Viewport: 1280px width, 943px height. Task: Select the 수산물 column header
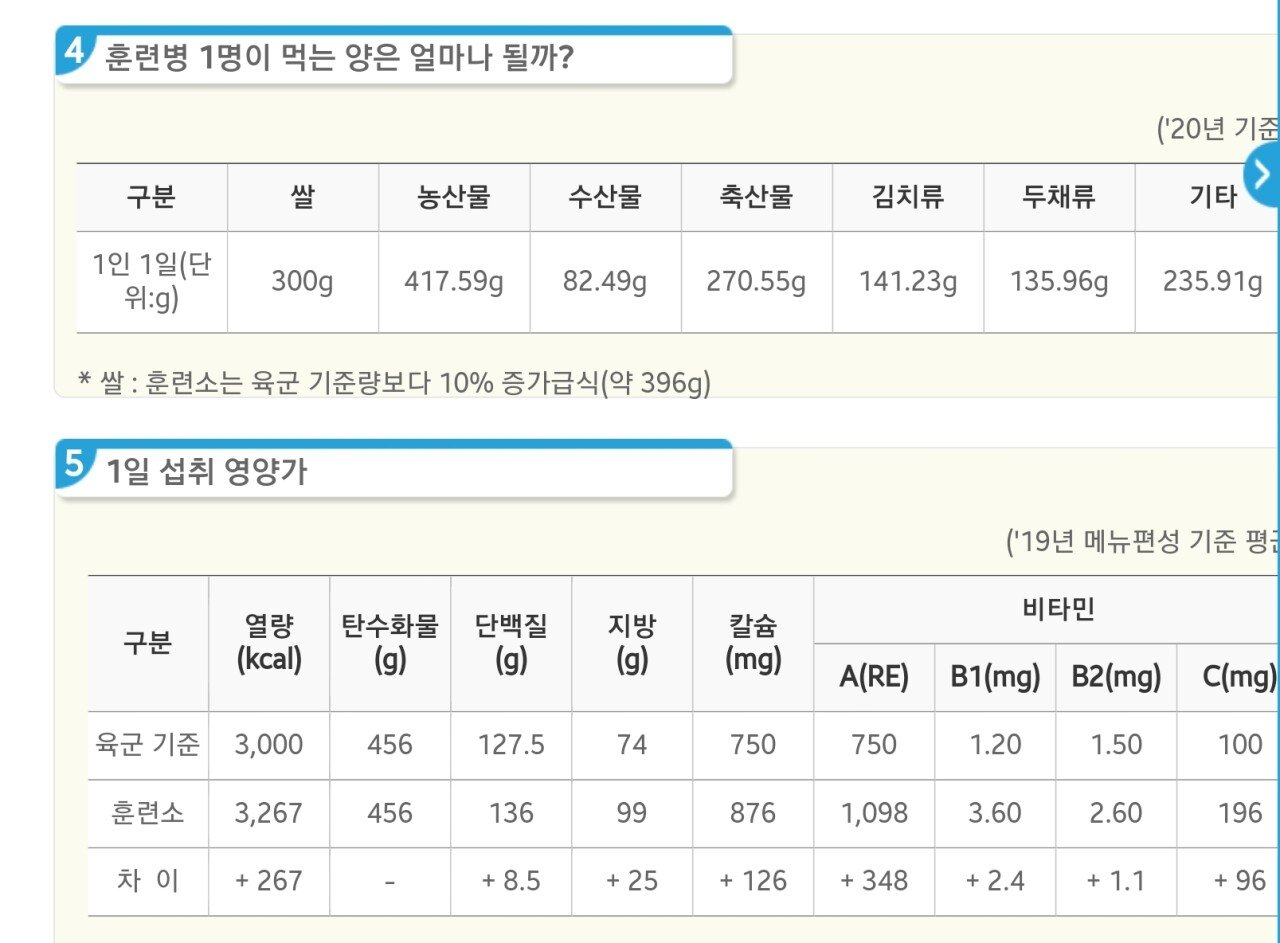pyautogui.click(x=605, y=197)
